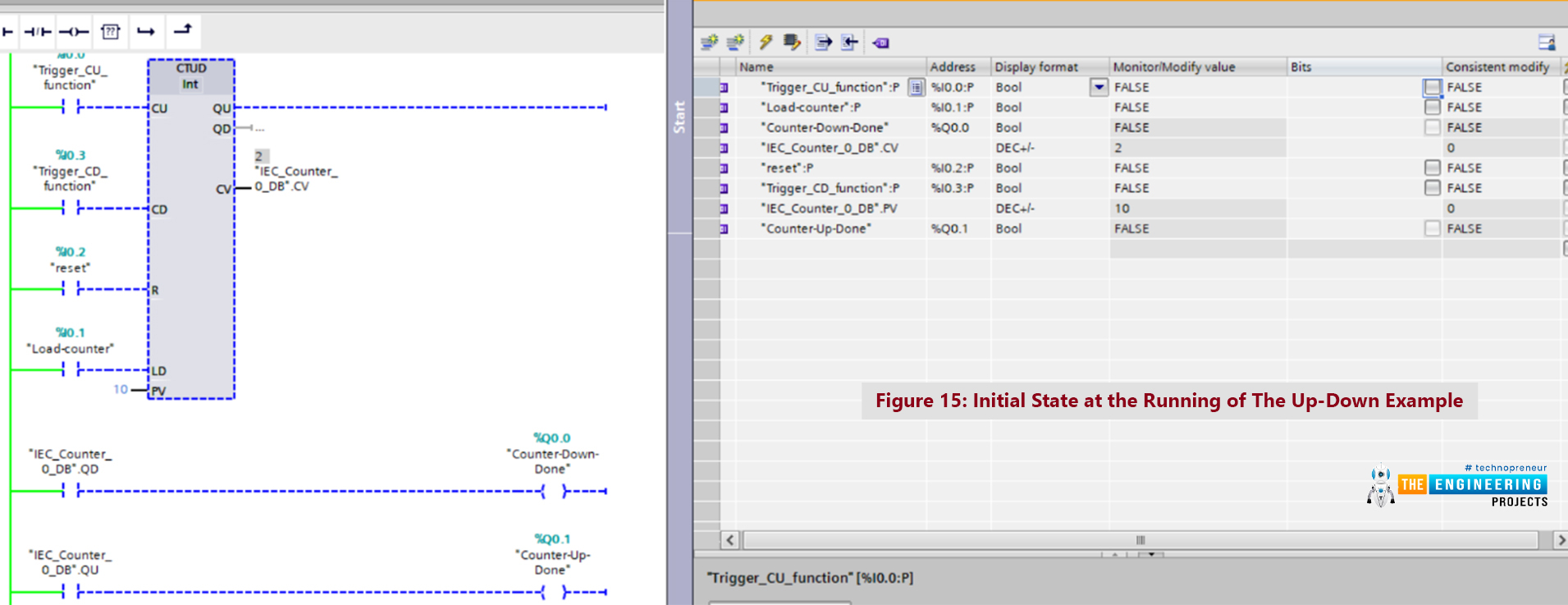Click modify with trigger icon

(x=792, y=42)
